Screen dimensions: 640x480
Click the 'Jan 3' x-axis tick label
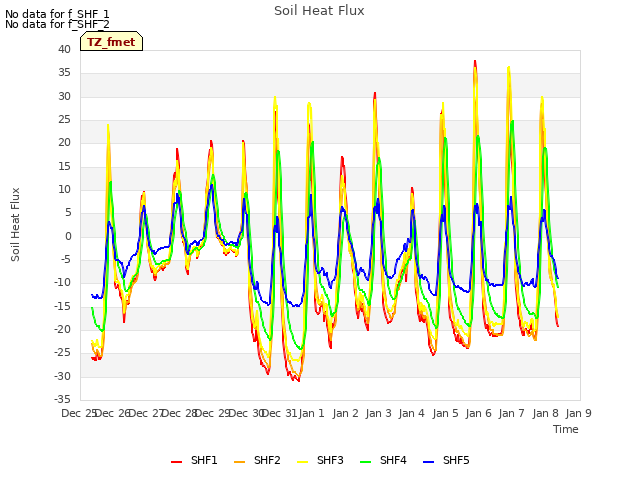[x=378, y=413]
